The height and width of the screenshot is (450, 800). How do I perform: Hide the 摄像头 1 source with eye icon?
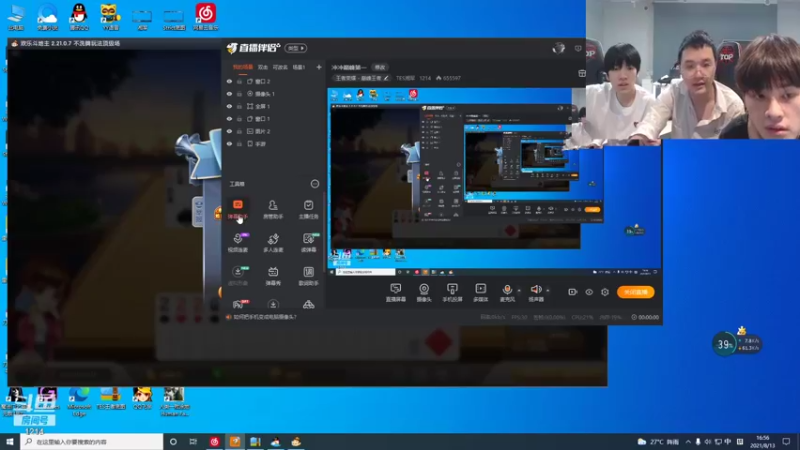click(x=229, y=94)
